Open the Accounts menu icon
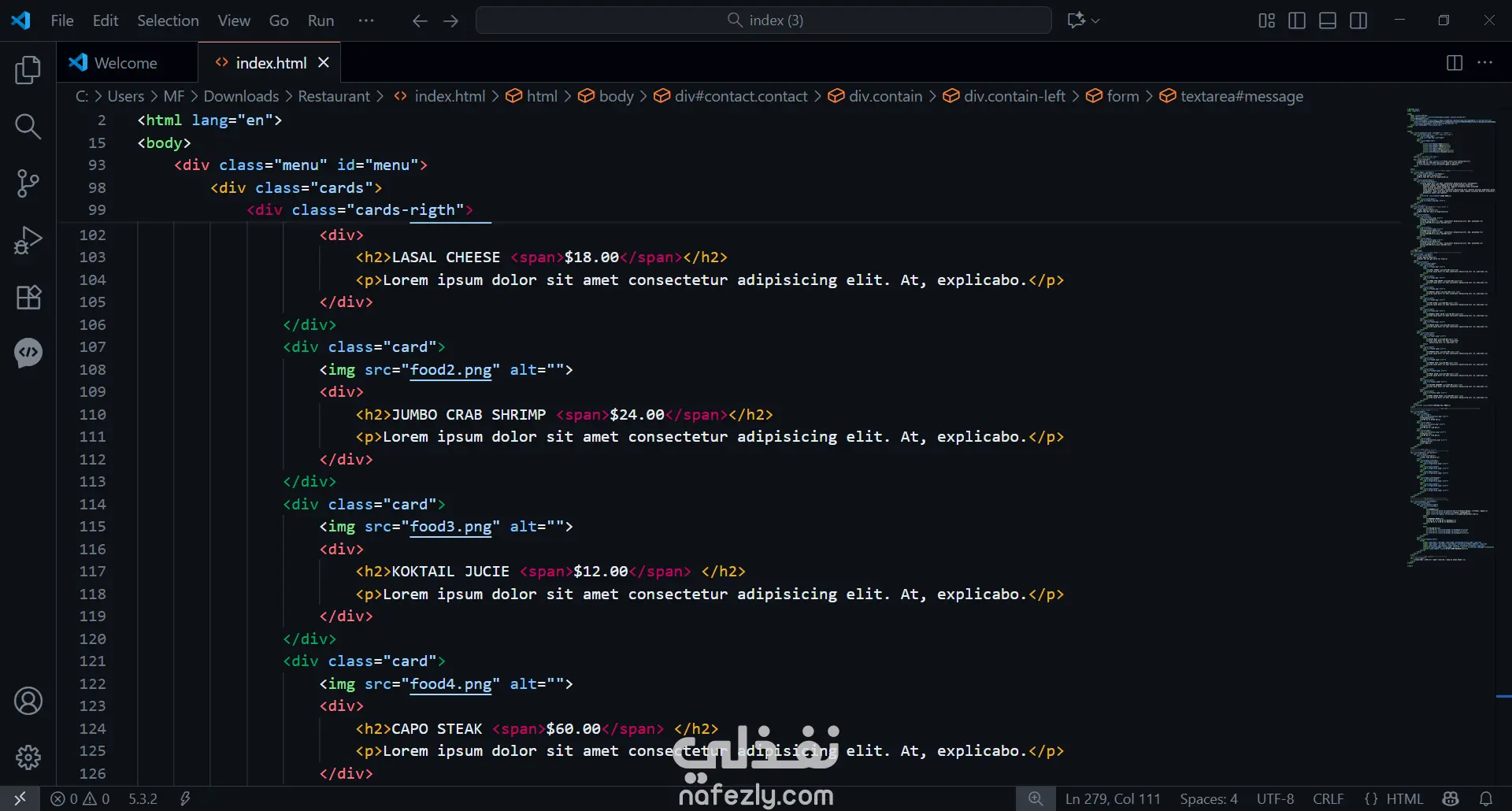Image resolution: width=1512 pixels, height=811 pixels. click(x=28, y=701)
